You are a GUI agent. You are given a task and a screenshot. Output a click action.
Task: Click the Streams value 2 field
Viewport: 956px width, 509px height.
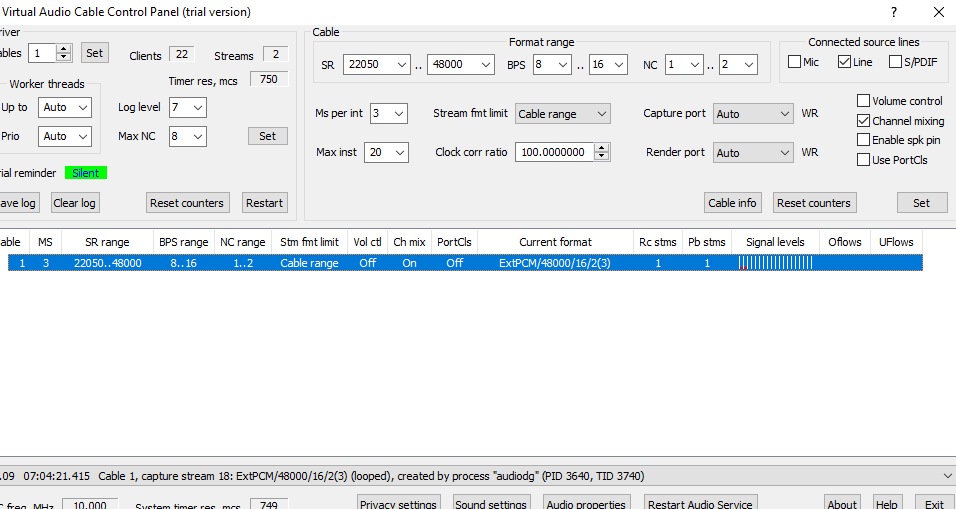tap(276, 54)
